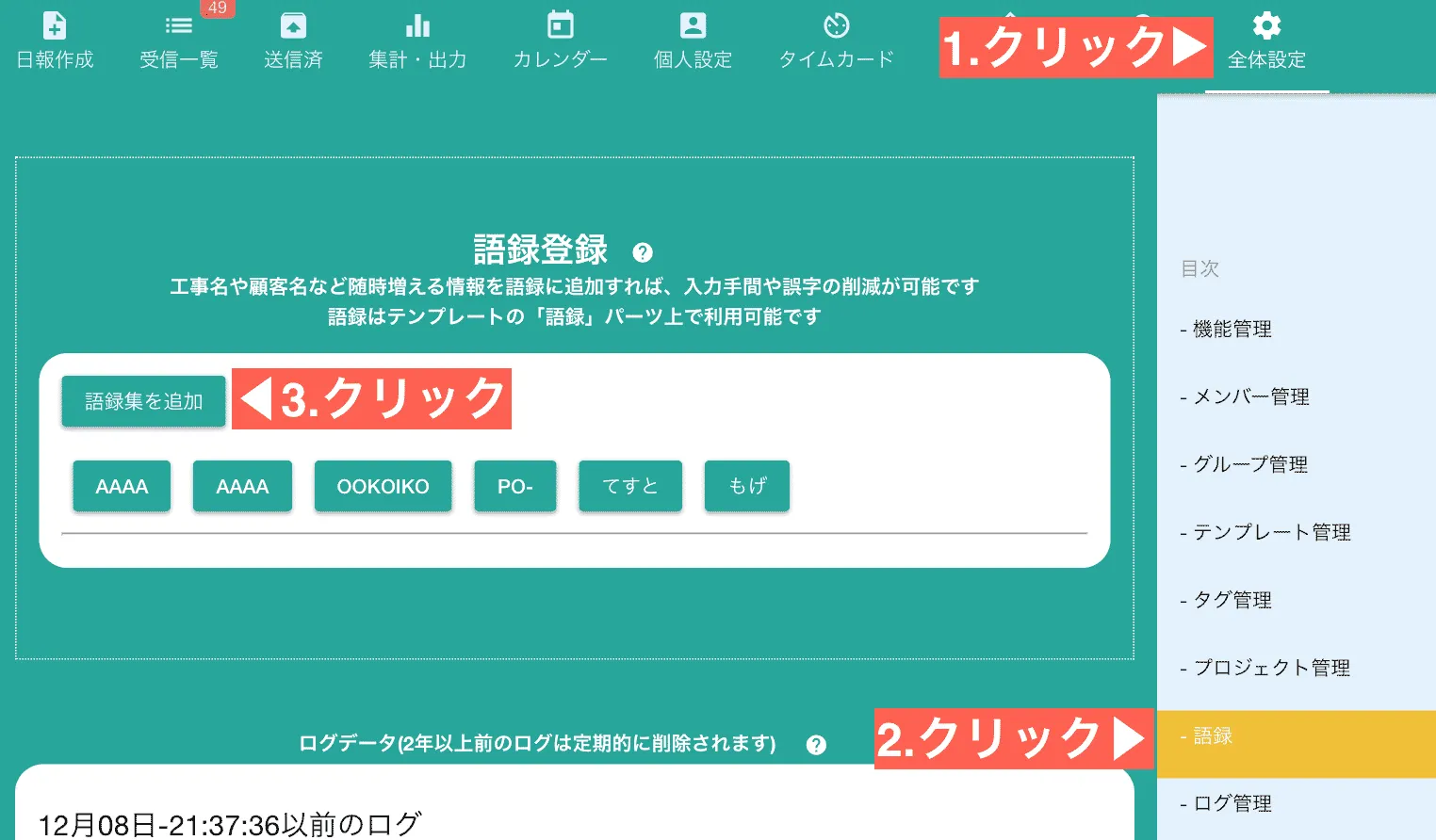Open the 全体設定 gear icon
Image resolution: width=1436 pixels, height=840 pixels.
[x=1266, y=38]
